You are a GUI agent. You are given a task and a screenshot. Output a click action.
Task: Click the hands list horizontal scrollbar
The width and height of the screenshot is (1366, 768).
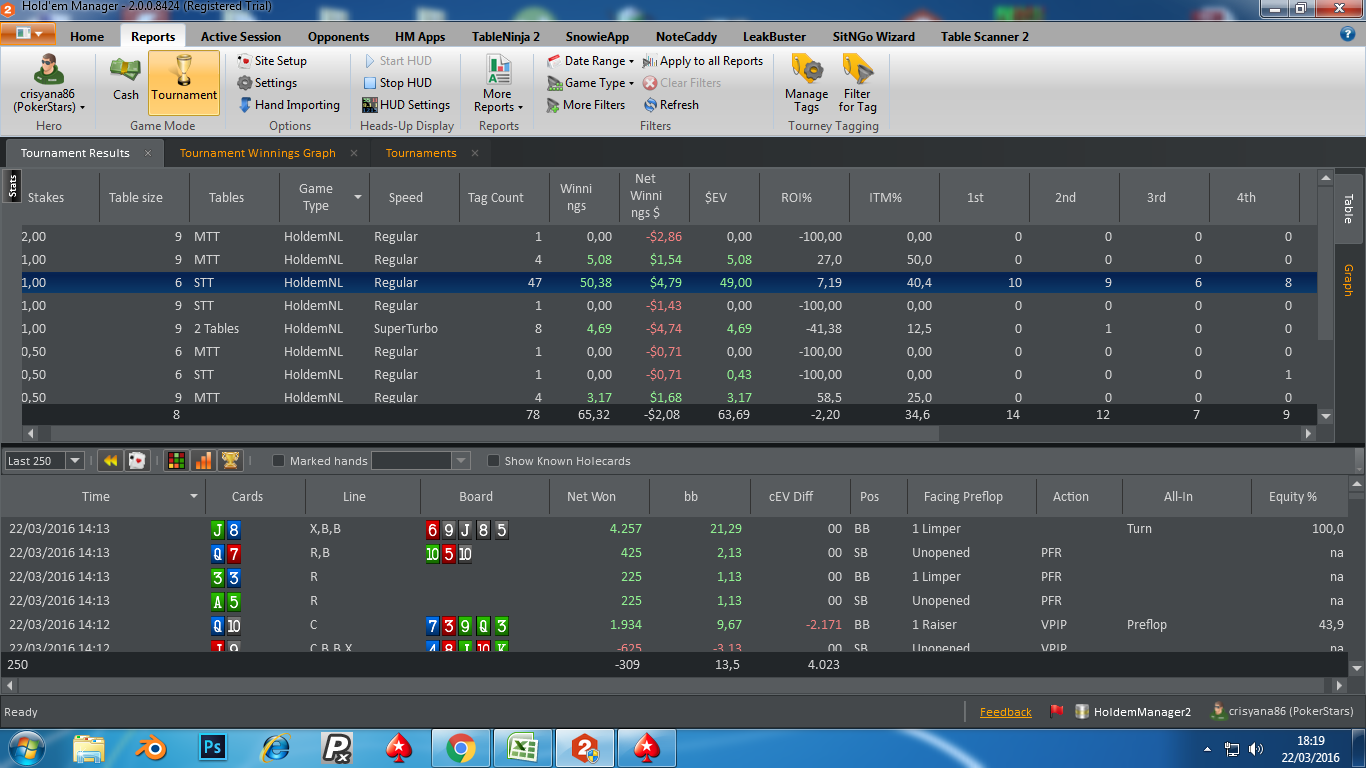coord(674,686)
